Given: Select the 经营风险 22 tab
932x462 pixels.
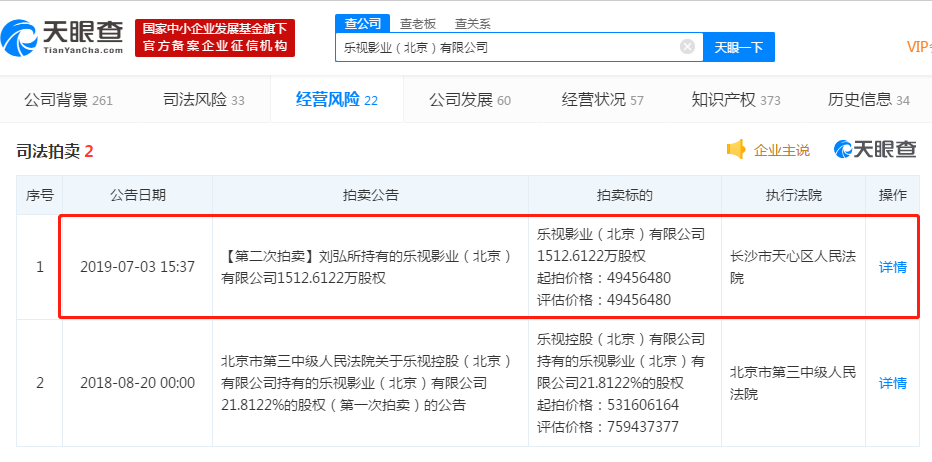Looking at the screenshot, I should (336, 99).
